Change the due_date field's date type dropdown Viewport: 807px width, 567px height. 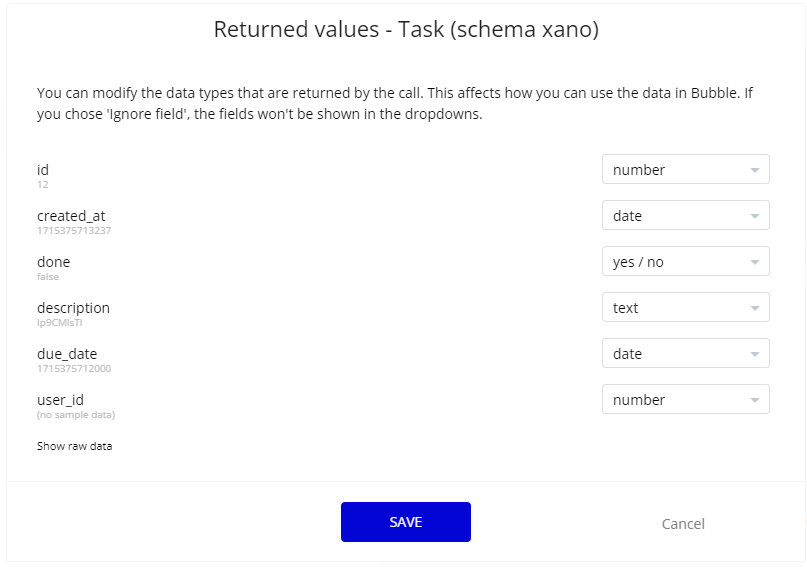(685, 354)
